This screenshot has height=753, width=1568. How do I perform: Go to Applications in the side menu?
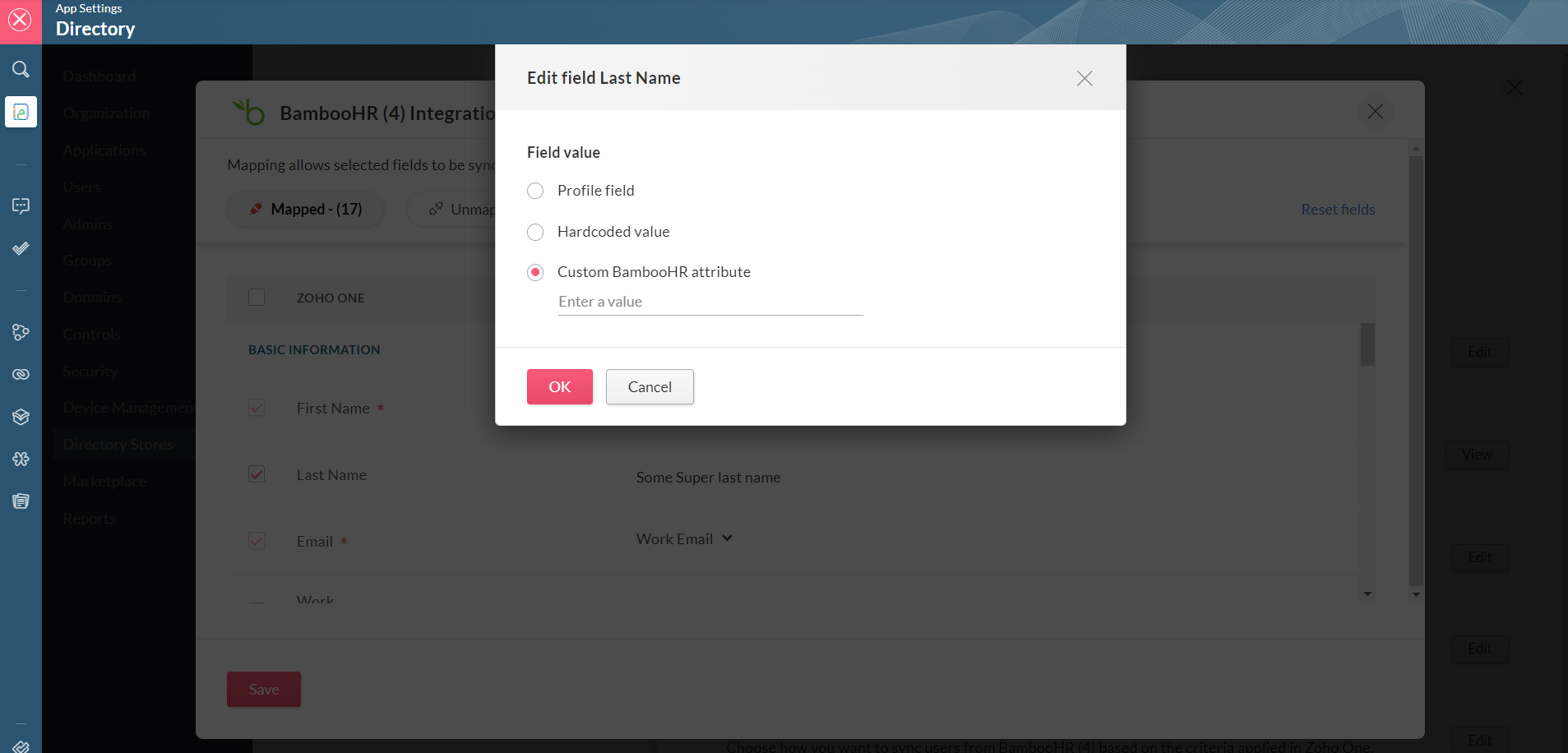coord(104,150)
